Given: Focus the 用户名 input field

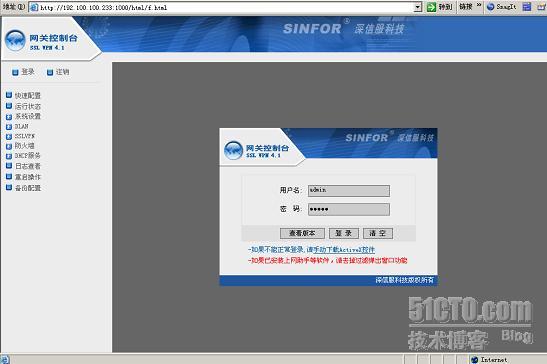Looking at the screenshot, I should tap(349, 191).
